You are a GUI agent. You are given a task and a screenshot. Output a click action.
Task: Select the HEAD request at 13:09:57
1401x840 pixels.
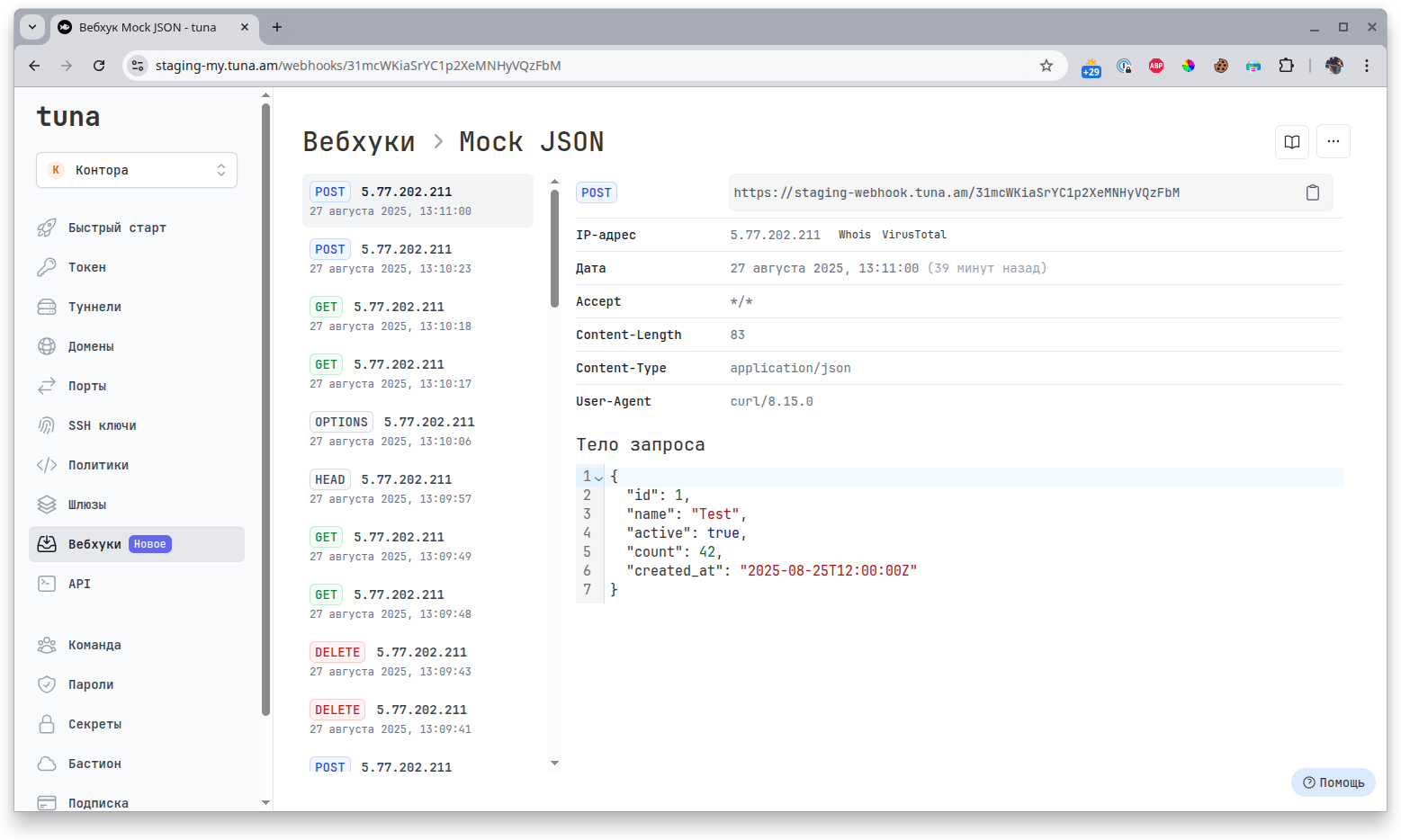[x=418, y=488]
